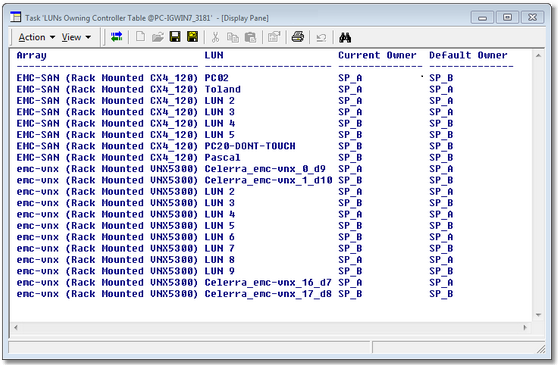The image size is (558, 365).
Task: Click Default Owner 'SP_A' for emc-vnx LUN 6
Action: click(441, 238)
